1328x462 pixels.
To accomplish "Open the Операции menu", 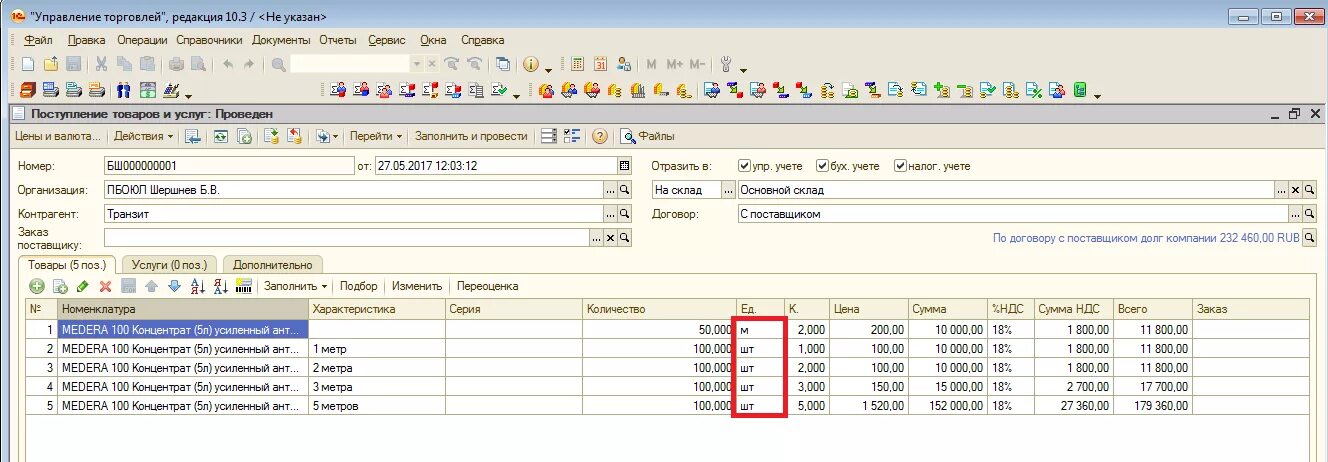I will point(142,40).
